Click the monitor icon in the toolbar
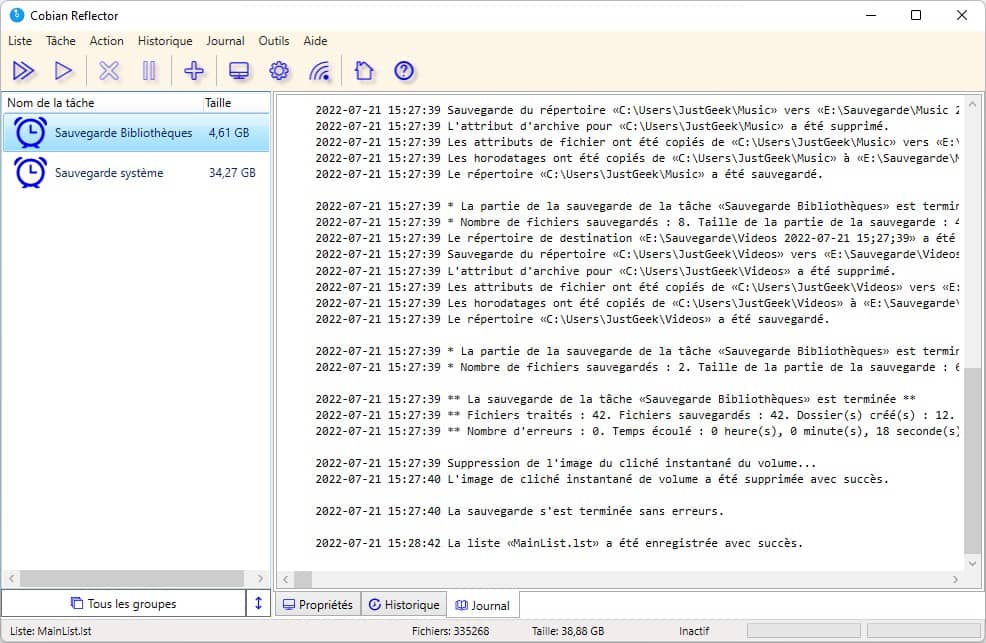Screen dimensions: 986x643 pos(239,70)
